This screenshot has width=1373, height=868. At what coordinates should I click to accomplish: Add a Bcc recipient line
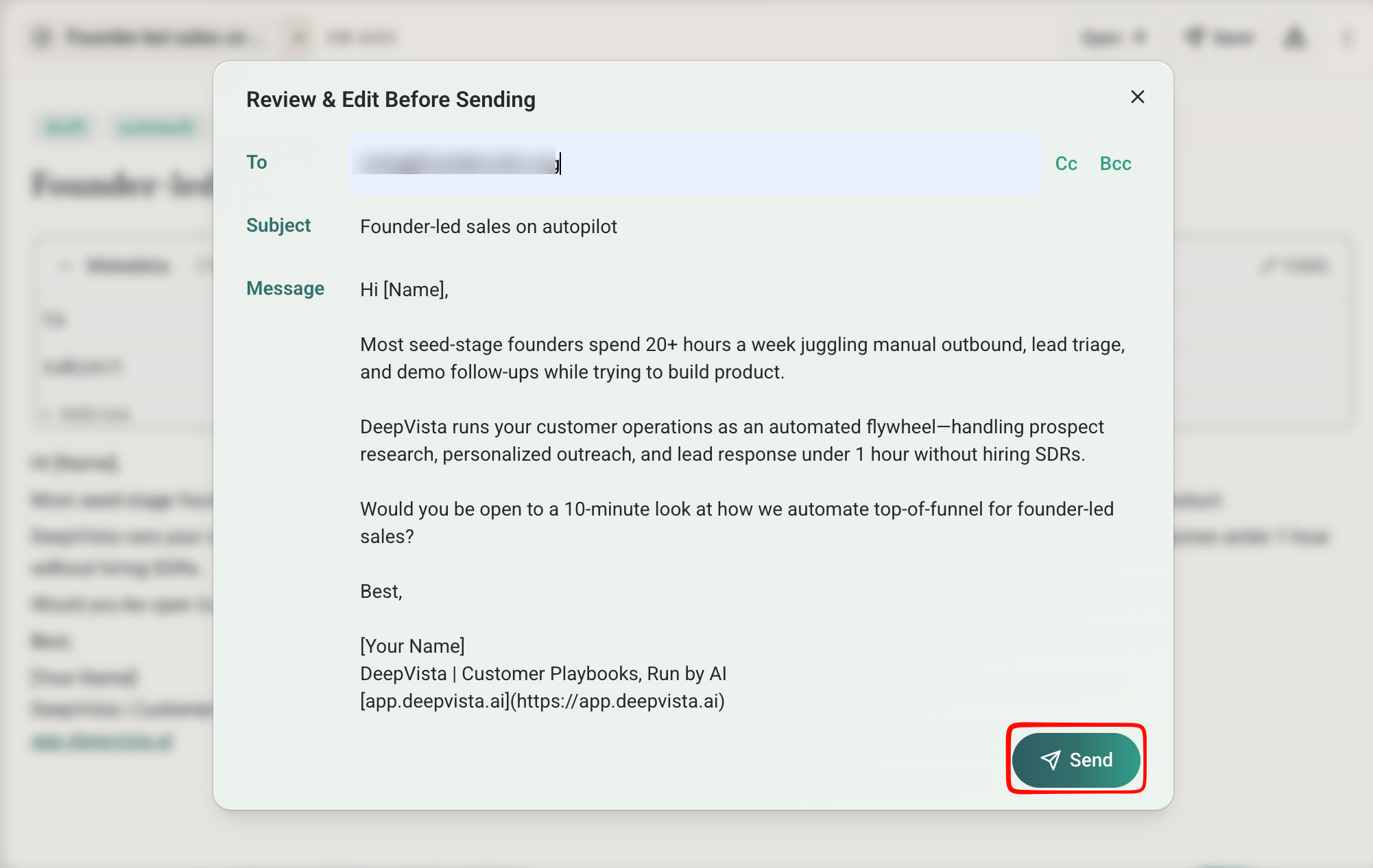coord(1115,164)
